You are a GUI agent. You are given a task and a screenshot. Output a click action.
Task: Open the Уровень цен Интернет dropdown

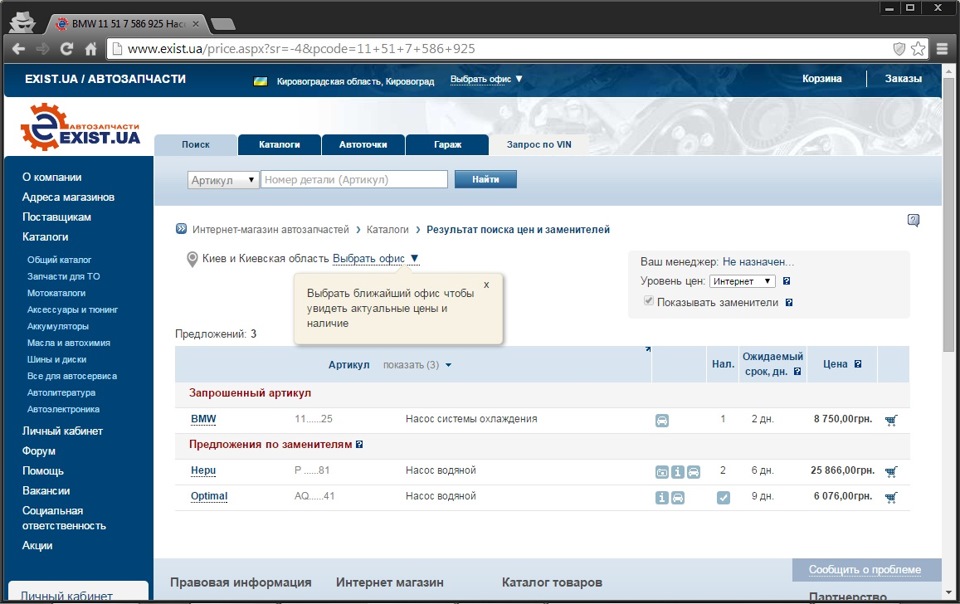tap(743, 281)
